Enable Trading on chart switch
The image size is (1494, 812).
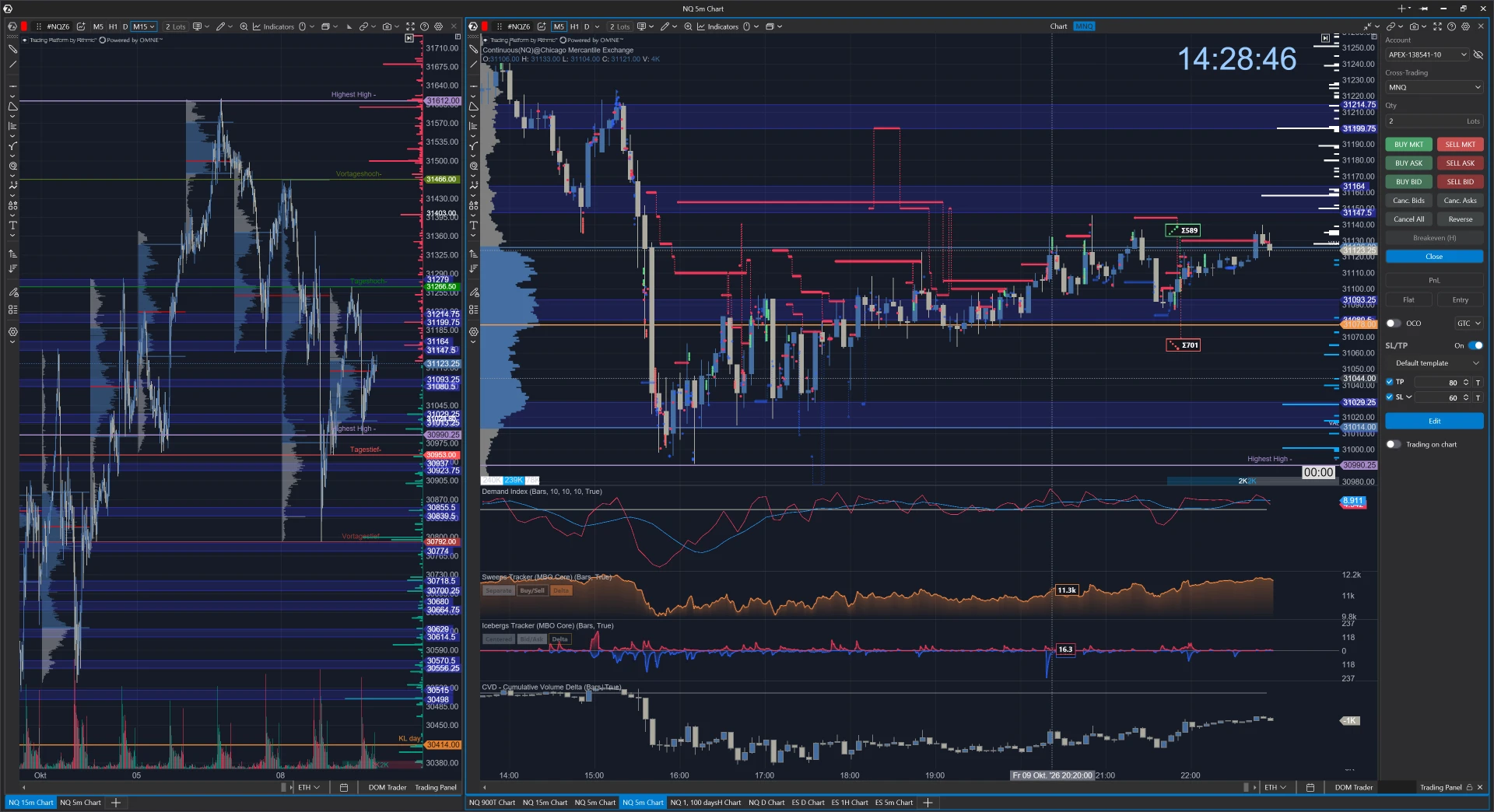point(1394,444)
